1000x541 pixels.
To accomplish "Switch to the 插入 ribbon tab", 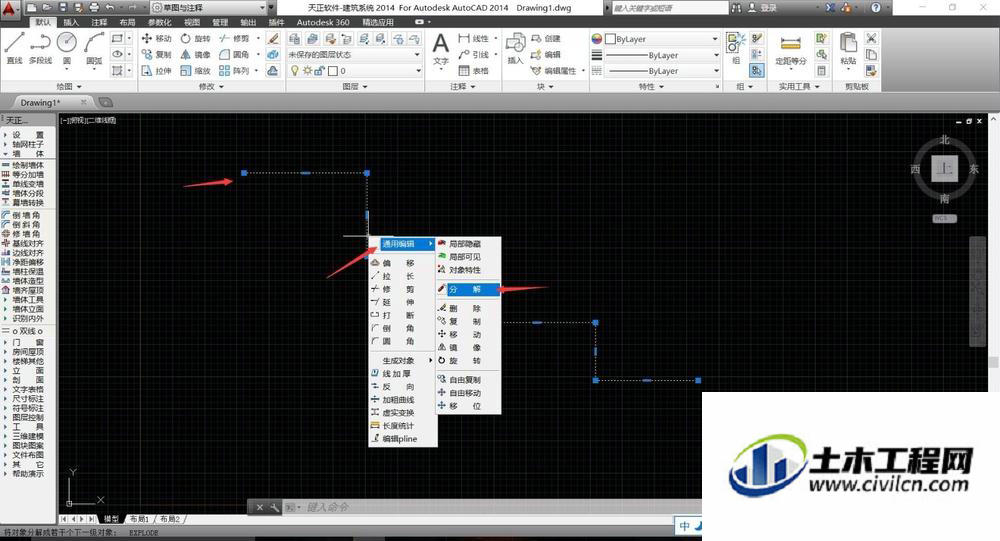I will 71,22.
